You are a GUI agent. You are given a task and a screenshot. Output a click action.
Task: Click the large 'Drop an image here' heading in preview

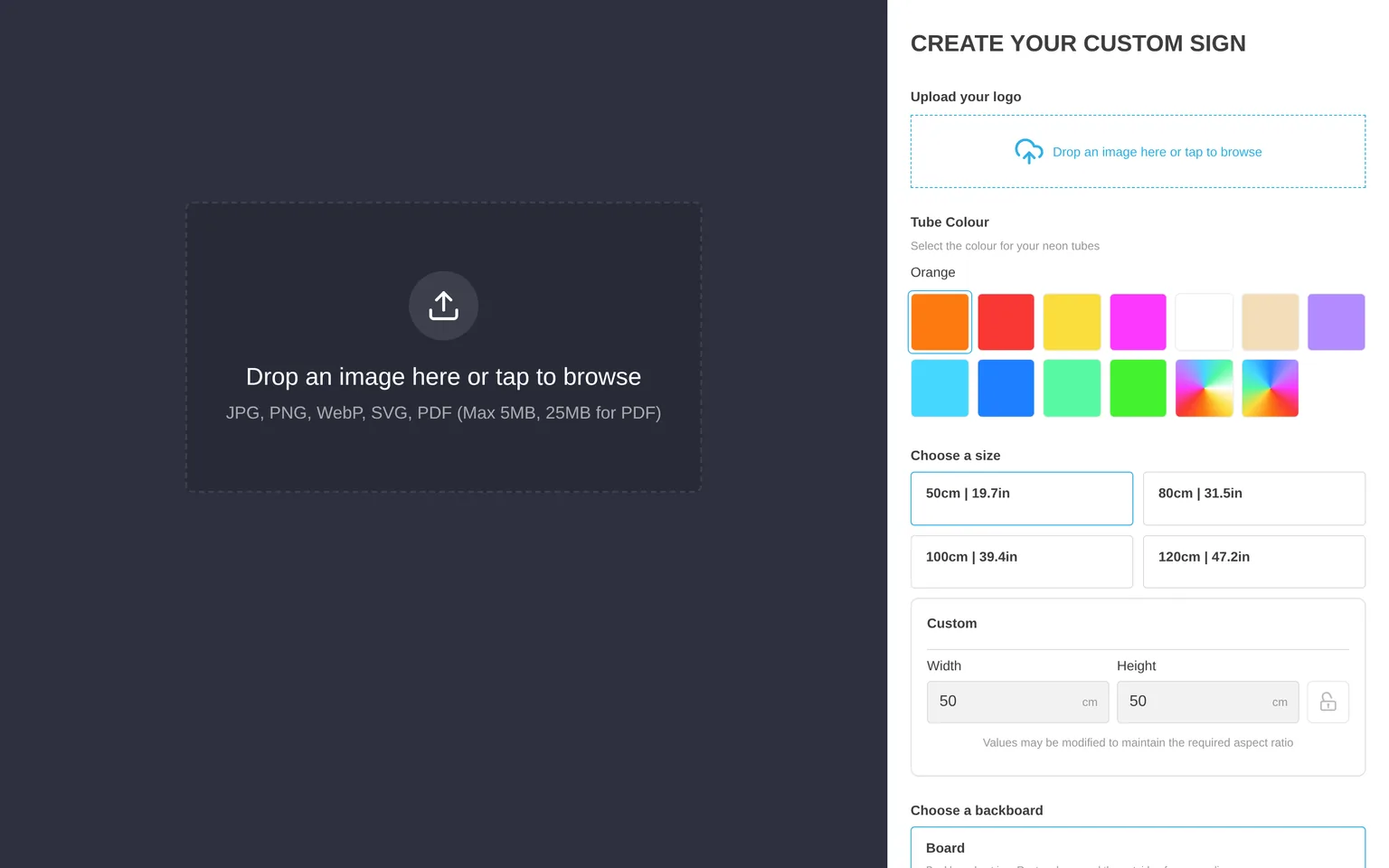(x=443, y=376)
